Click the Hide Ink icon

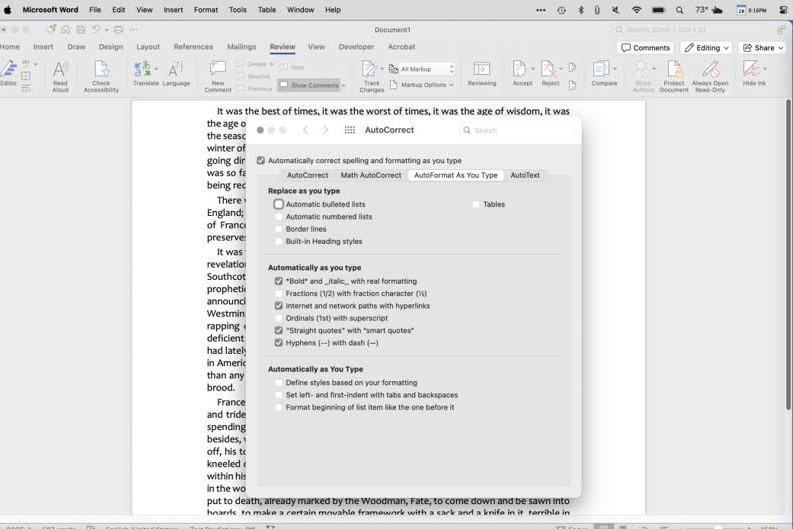click(x=751, y=68)
